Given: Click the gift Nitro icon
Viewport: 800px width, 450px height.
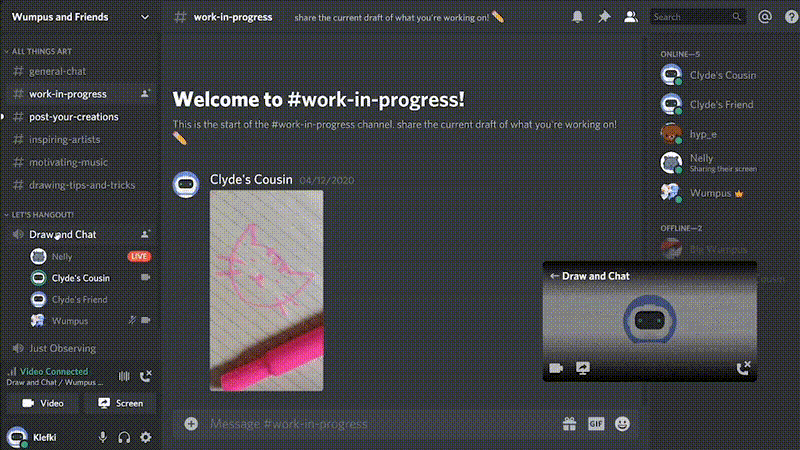Looking at the screenshot, I should [x=569, y=423].
